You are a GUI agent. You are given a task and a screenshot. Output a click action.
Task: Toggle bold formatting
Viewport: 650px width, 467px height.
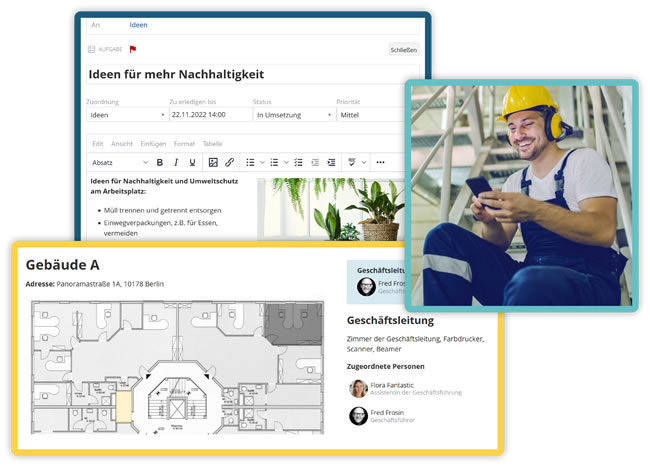[160, 162]
